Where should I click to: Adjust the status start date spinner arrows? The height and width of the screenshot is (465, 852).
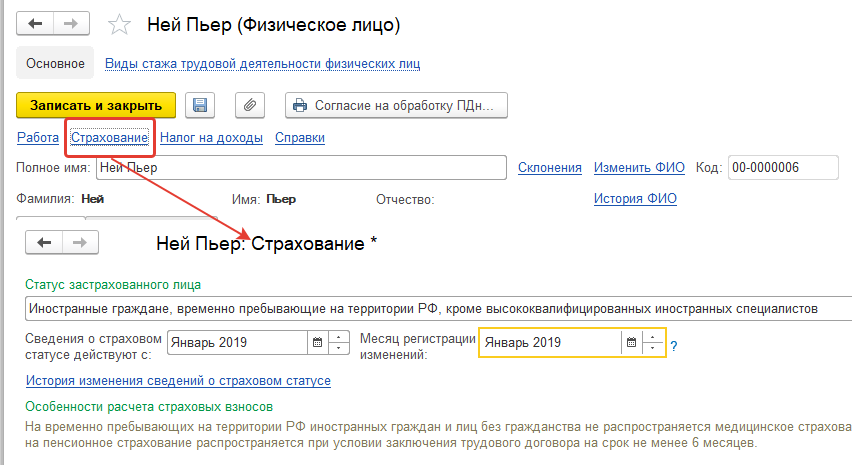[339, 342]
